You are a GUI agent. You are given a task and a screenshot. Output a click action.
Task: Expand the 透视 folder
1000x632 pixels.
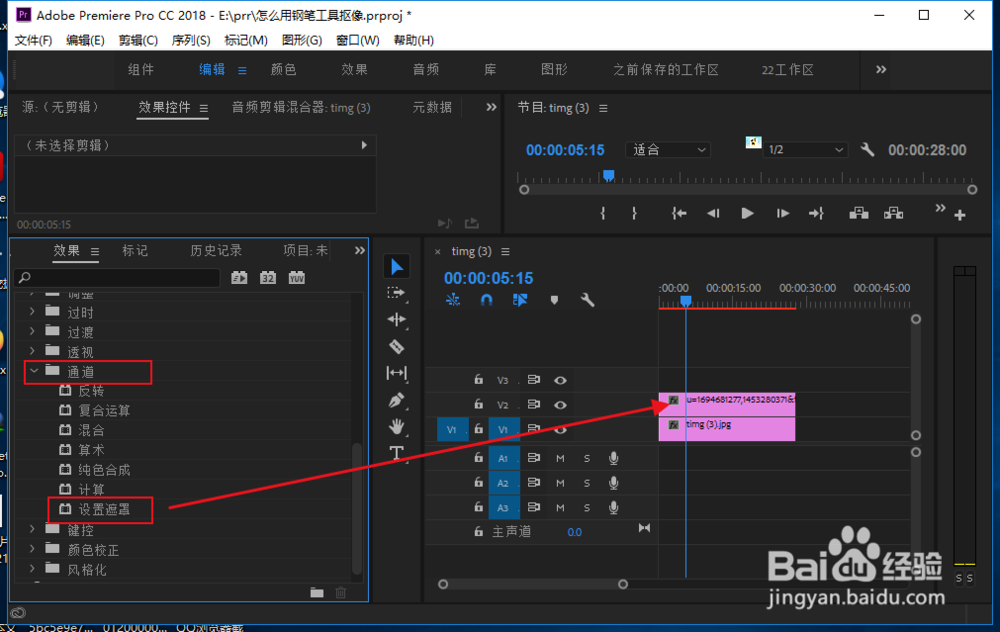point(33,351)
